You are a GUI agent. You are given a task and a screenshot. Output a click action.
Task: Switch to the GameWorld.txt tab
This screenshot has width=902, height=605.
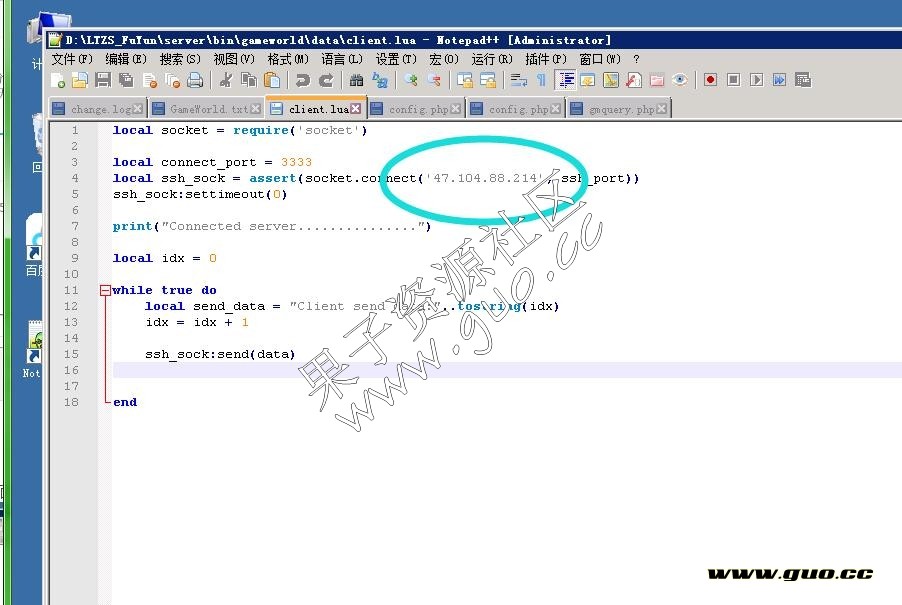[x=208, y=109]
